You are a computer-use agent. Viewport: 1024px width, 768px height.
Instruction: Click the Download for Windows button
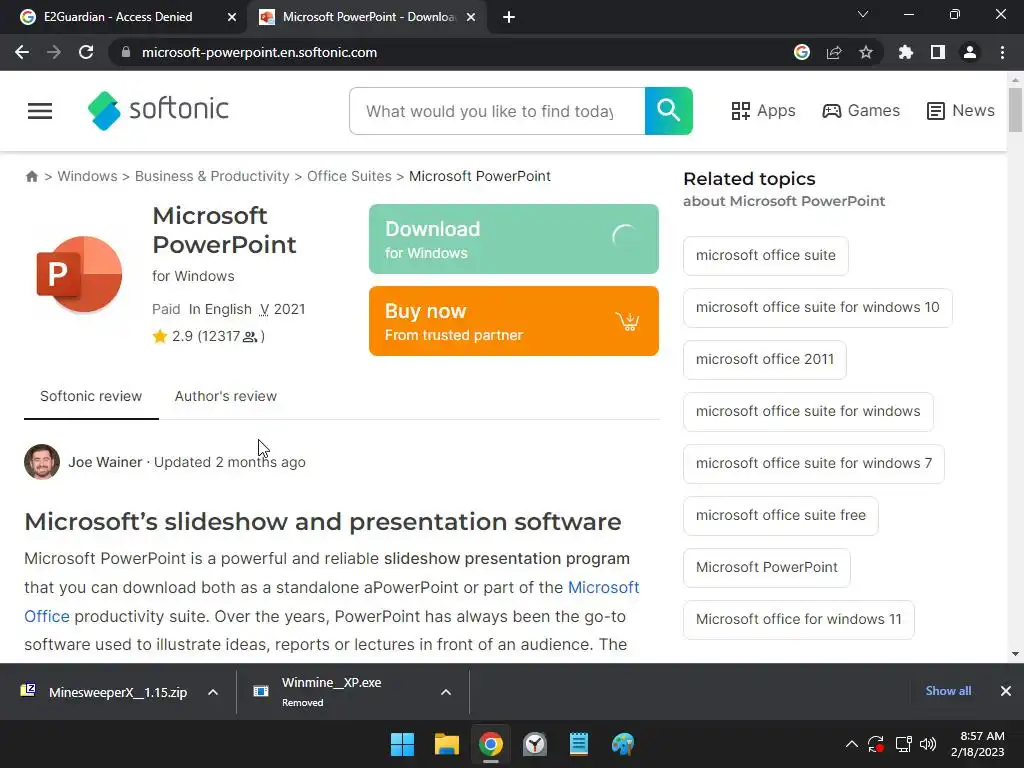pos(513,239)
